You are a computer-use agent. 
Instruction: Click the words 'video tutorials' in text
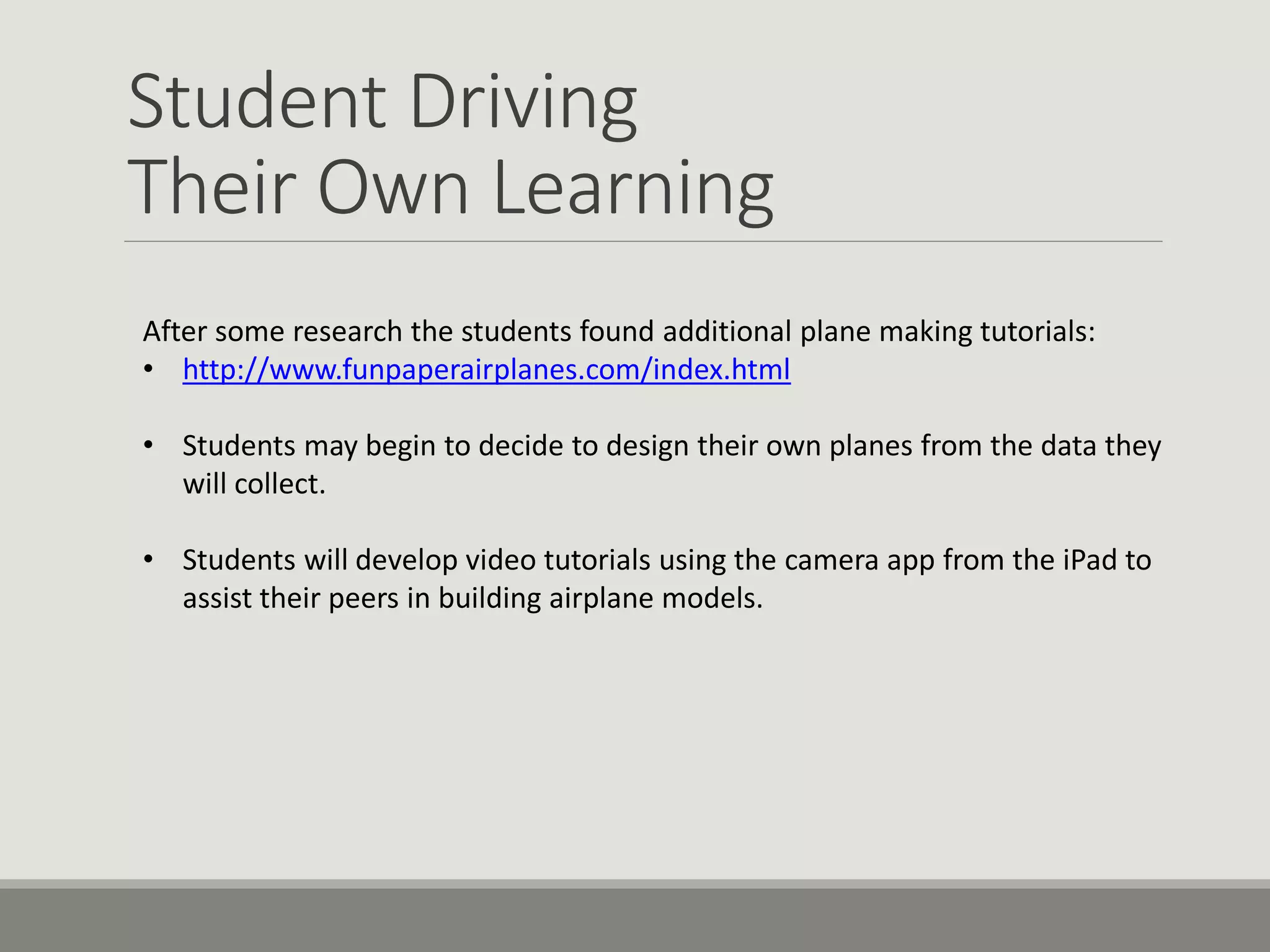point(558,560)
